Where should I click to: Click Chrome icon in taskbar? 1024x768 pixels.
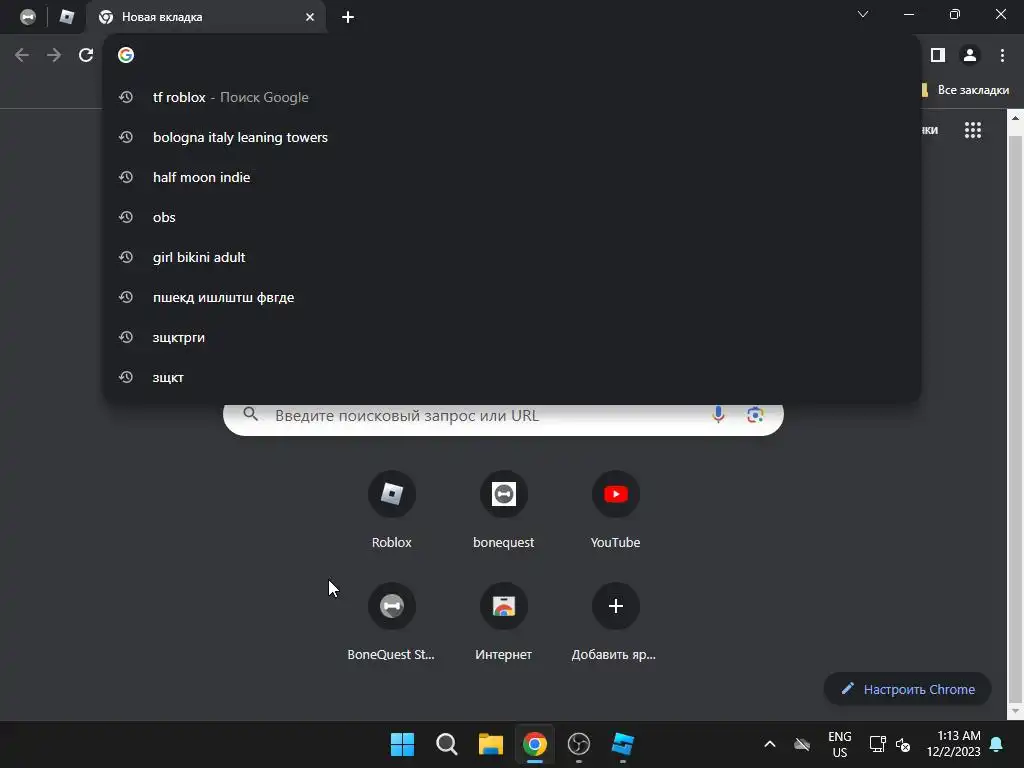click(x=534, y=744)
